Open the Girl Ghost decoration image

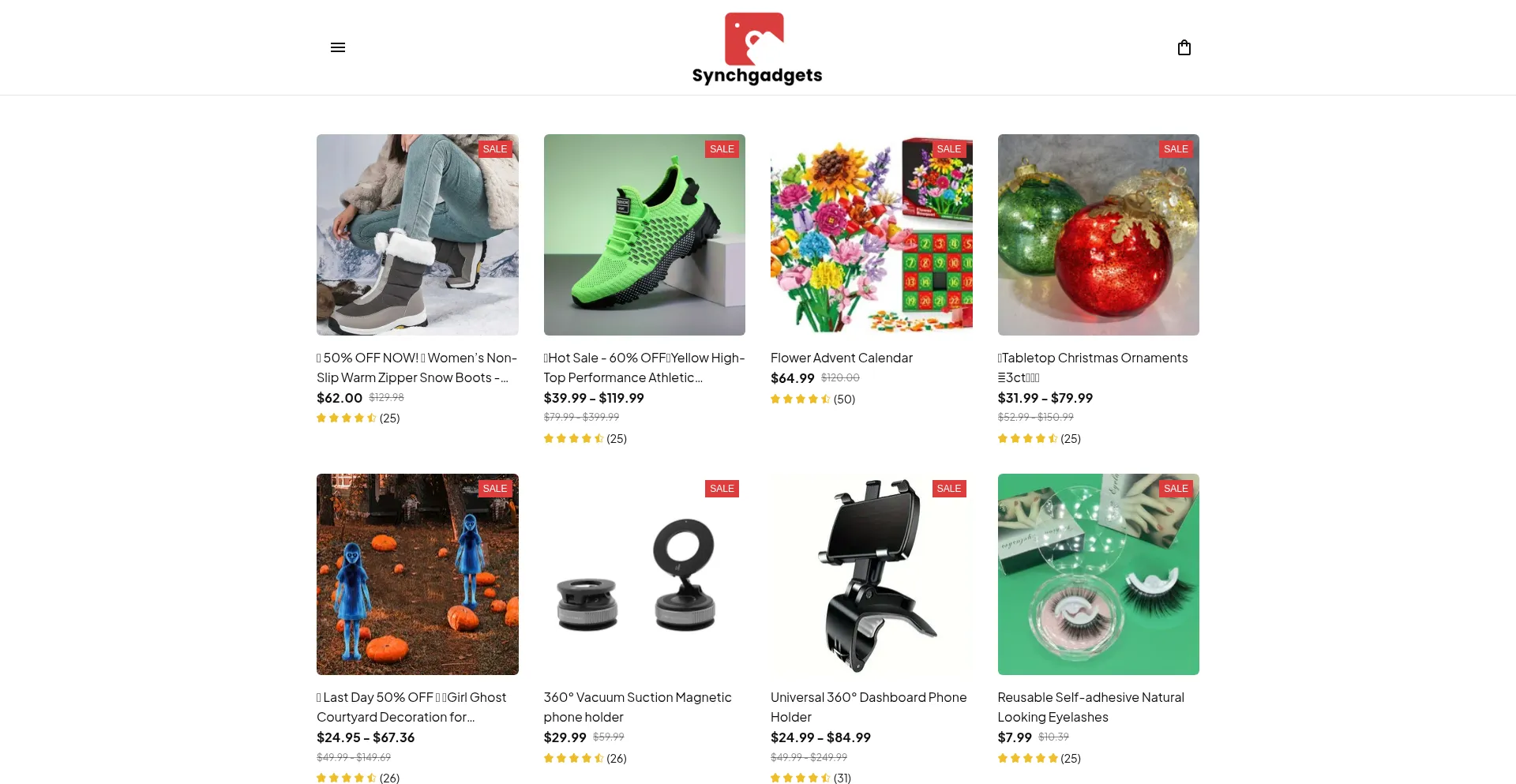click(418, 574)
